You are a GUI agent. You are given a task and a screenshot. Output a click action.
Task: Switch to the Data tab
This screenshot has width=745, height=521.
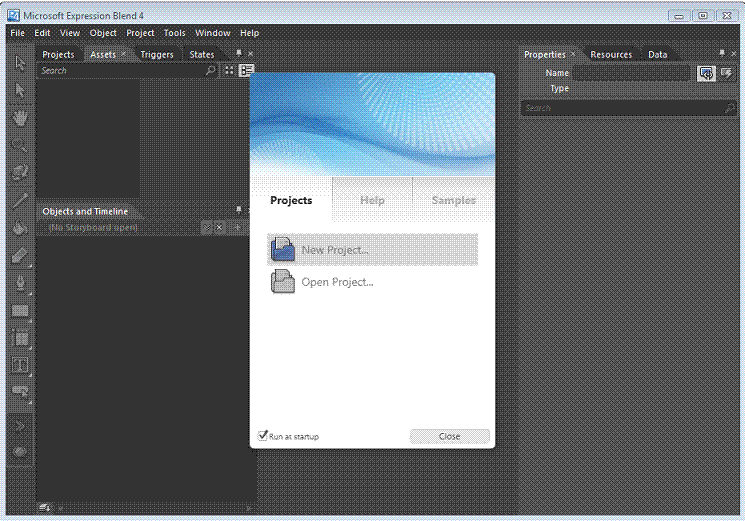tap(658, 54)
